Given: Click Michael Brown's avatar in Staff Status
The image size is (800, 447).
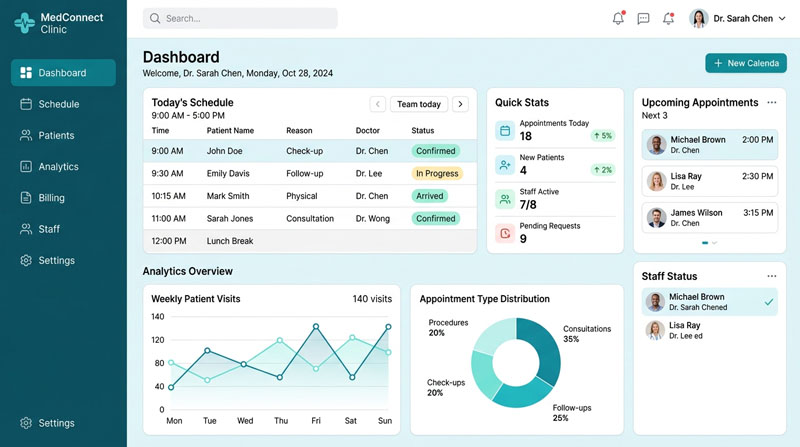Looking at the screenshot, I should (655, 302).
